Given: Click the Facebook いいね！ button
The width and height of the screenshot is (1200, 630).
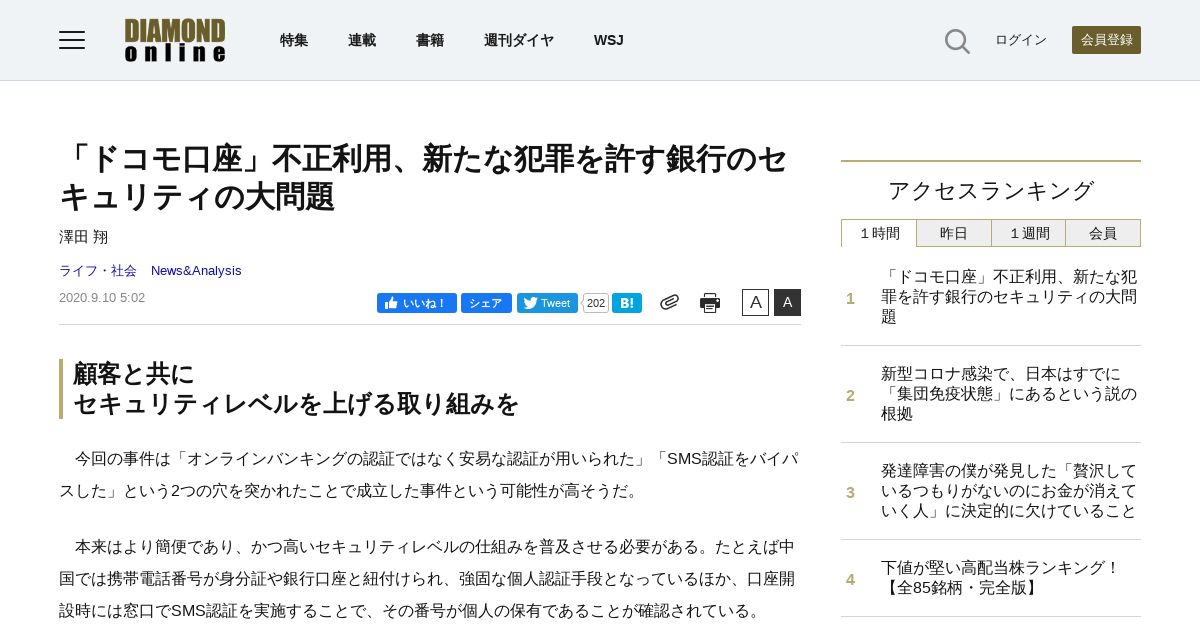Looking at the screenshot, I should (x=417, y=303).
